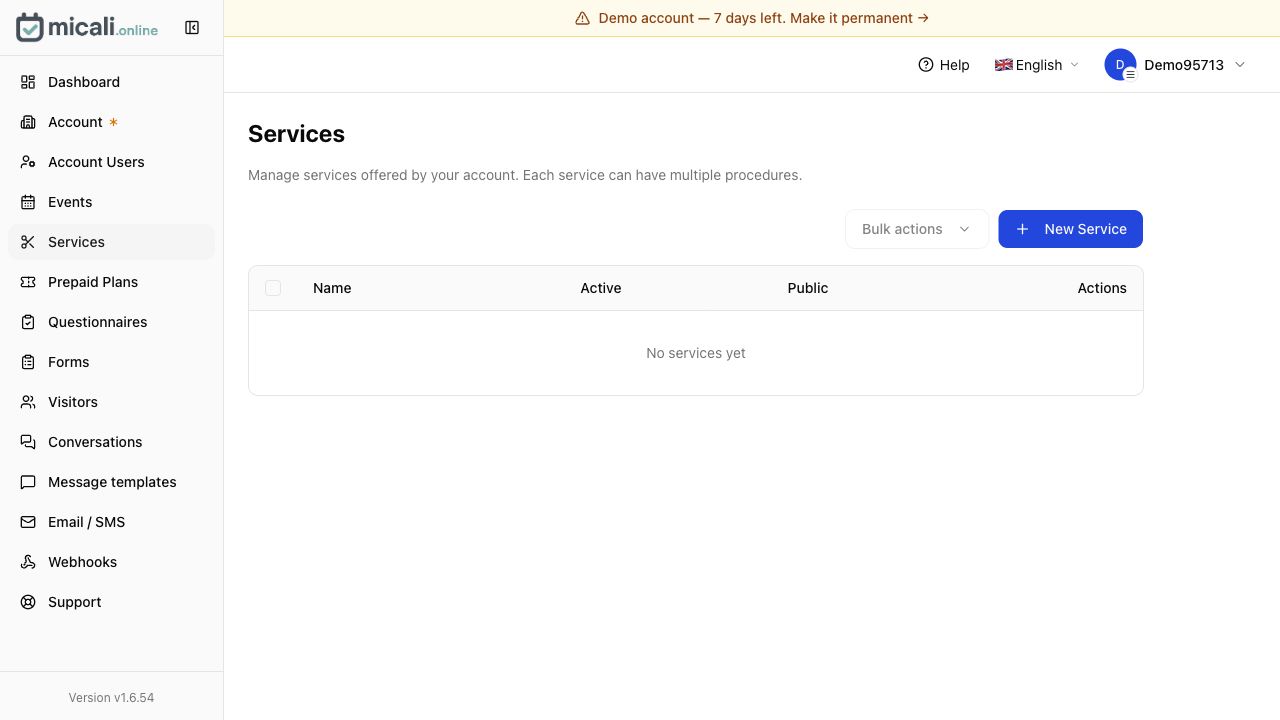Open the English language dropdown
Viewport: 1280px width, 720px height.
1037,64
